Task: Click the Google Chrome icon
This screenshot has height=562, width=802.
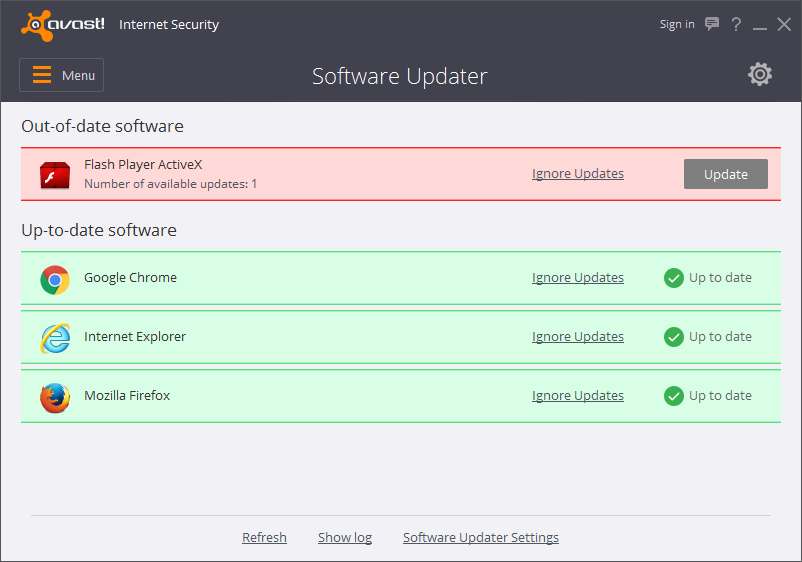Action: tap(55, 280)
